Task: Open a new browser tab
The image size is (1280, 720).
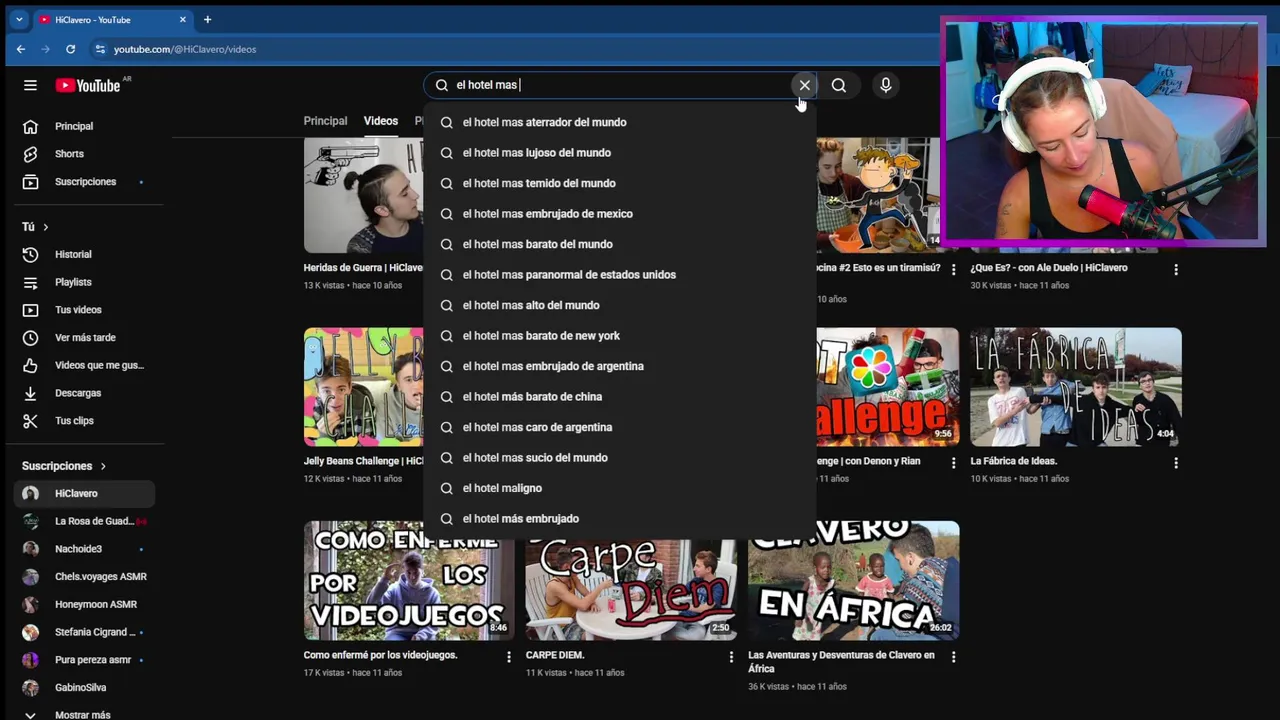Action: 207,19
